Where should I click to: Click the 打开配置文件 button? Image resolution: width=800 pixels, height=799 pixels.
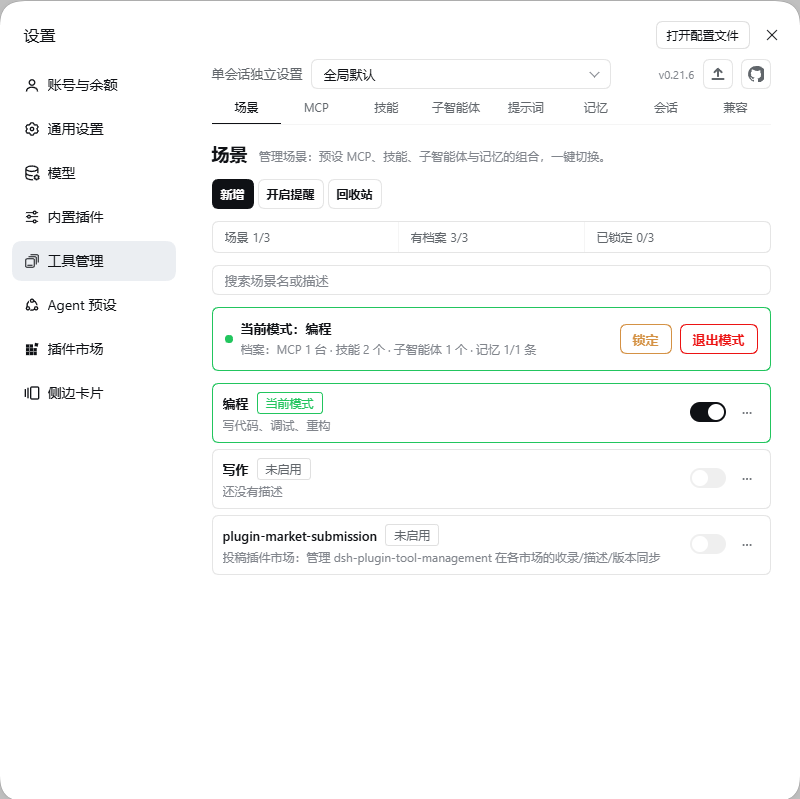(703, 35)
